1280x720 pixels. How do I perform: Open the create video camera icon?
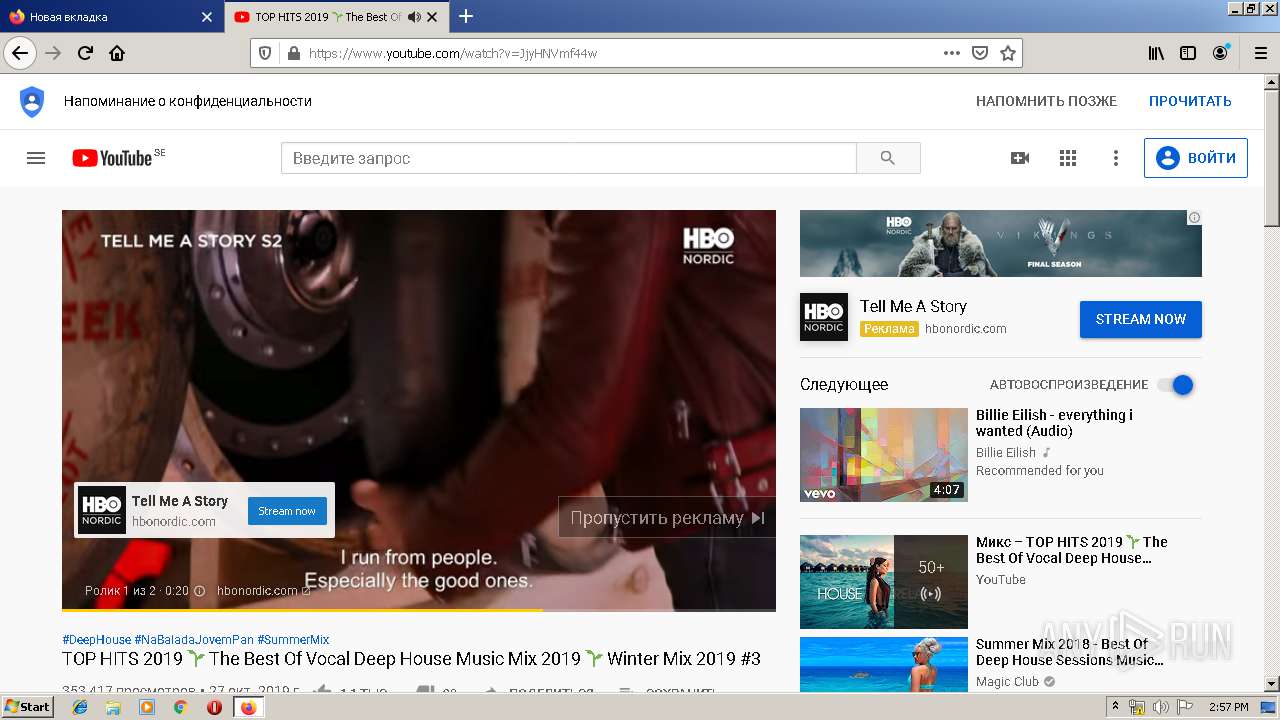1020,158
